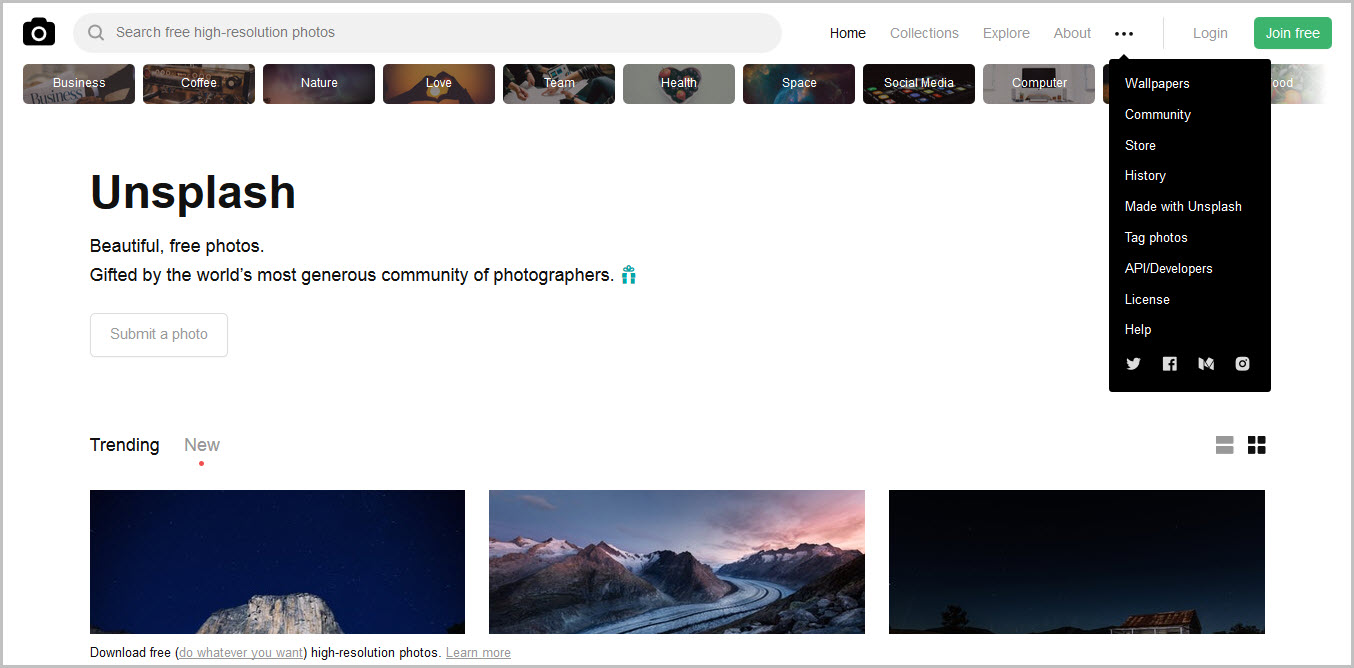Open Unsplash Instagram icon
1354x668 pixels.
coord(1242,364)
